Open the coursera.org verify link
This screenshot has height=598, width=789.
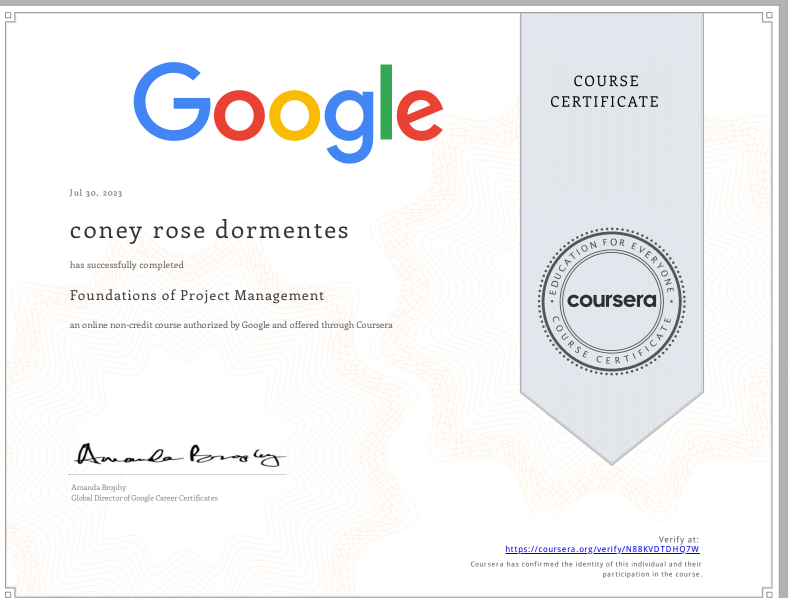click(602, 549)
